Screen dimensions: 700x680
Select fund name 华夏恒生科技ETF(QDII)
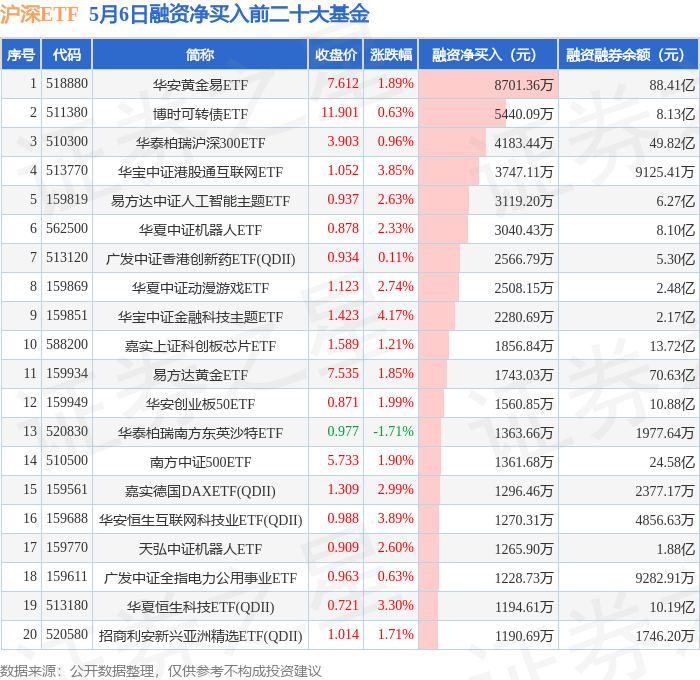click(x=200, y=607)
